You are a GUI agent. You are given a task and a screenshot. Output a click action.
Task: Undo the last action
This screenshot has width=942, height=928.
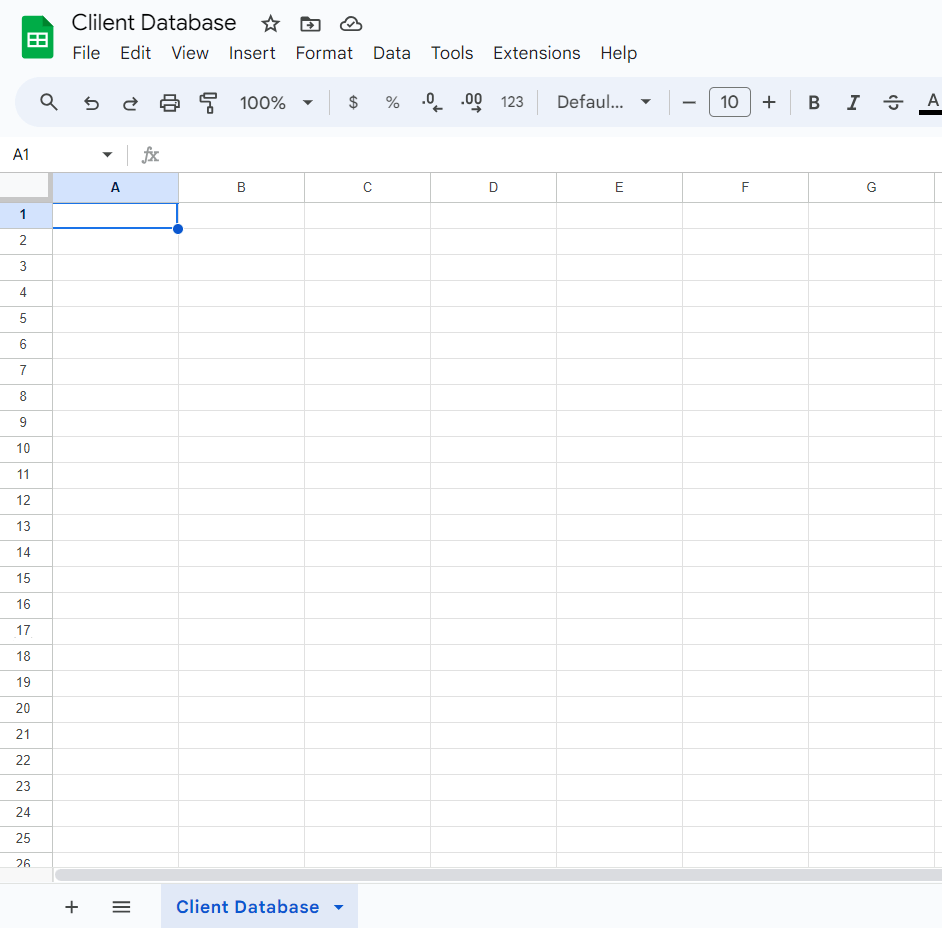point(91,103)
